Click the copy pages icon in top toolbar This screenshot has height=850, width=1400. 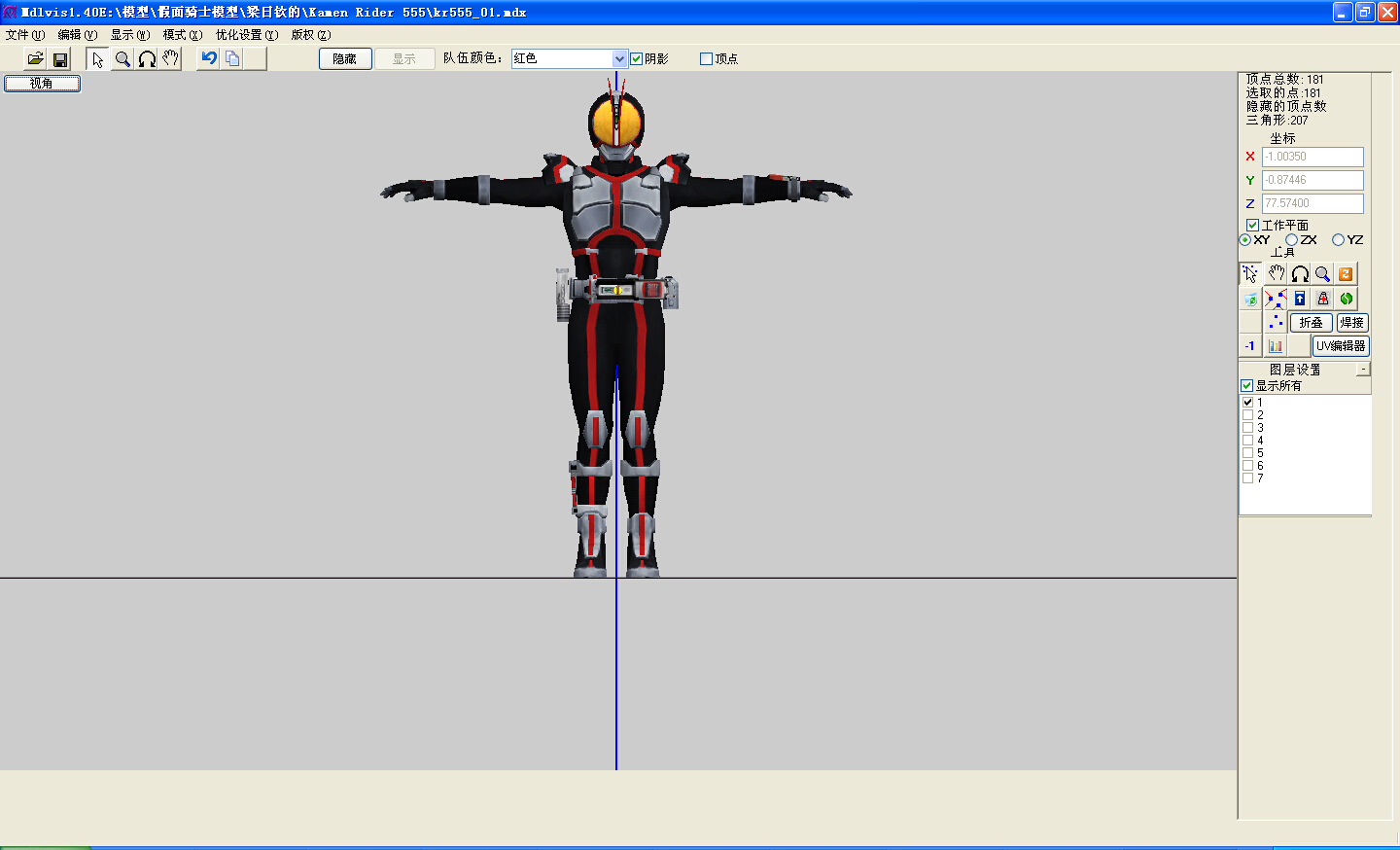(x=232, y=58)
